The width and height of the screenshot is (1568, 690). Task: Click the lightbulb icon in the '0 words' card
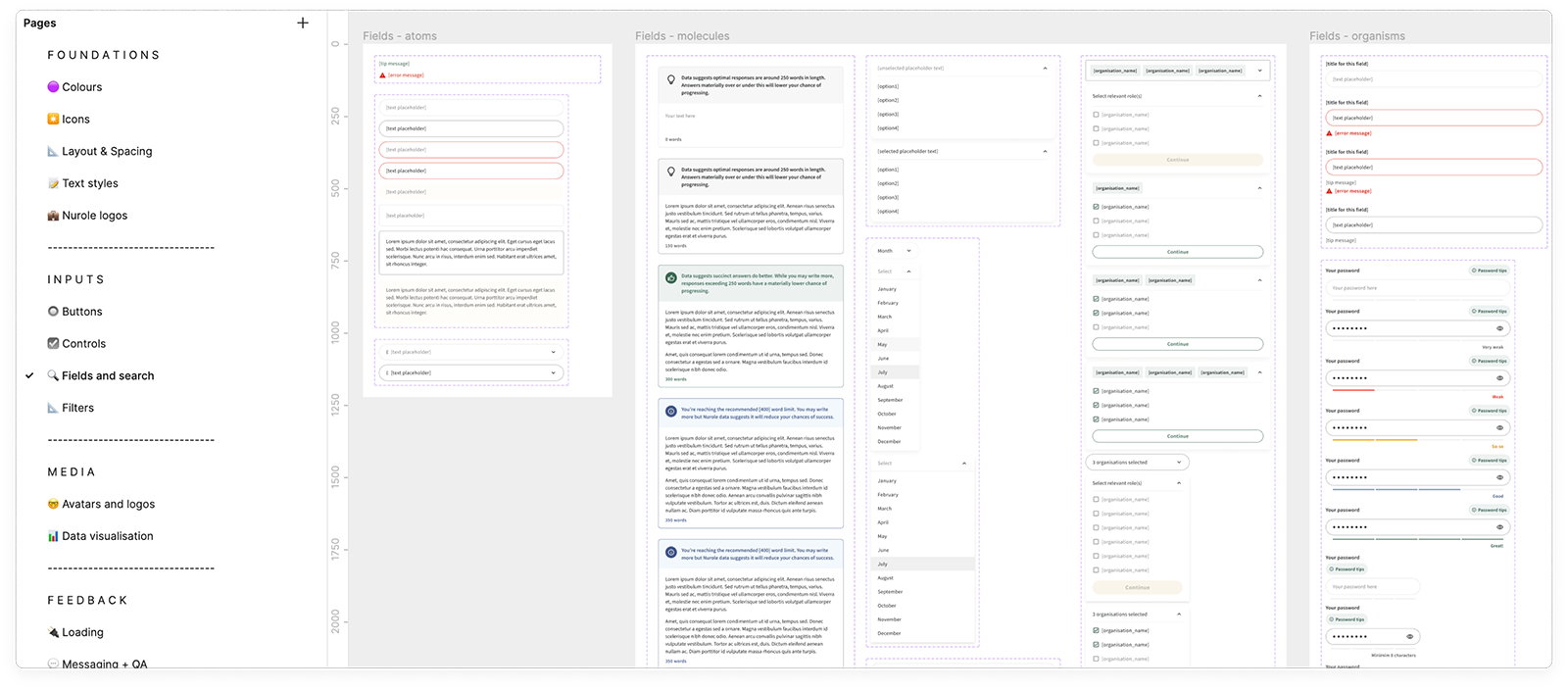point(671,79)
